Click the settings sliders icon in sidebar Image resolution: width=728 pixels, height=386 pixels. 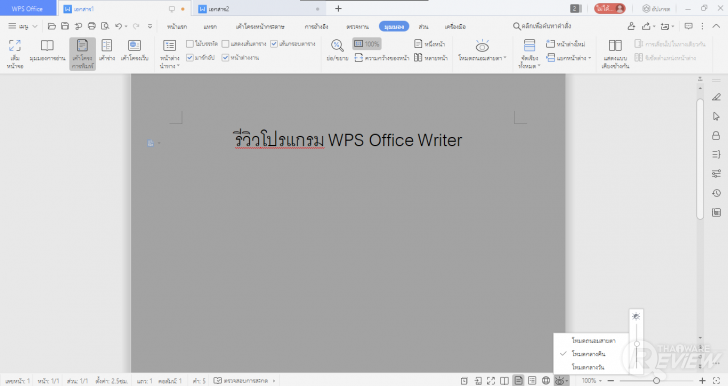[x=716, y=174]
